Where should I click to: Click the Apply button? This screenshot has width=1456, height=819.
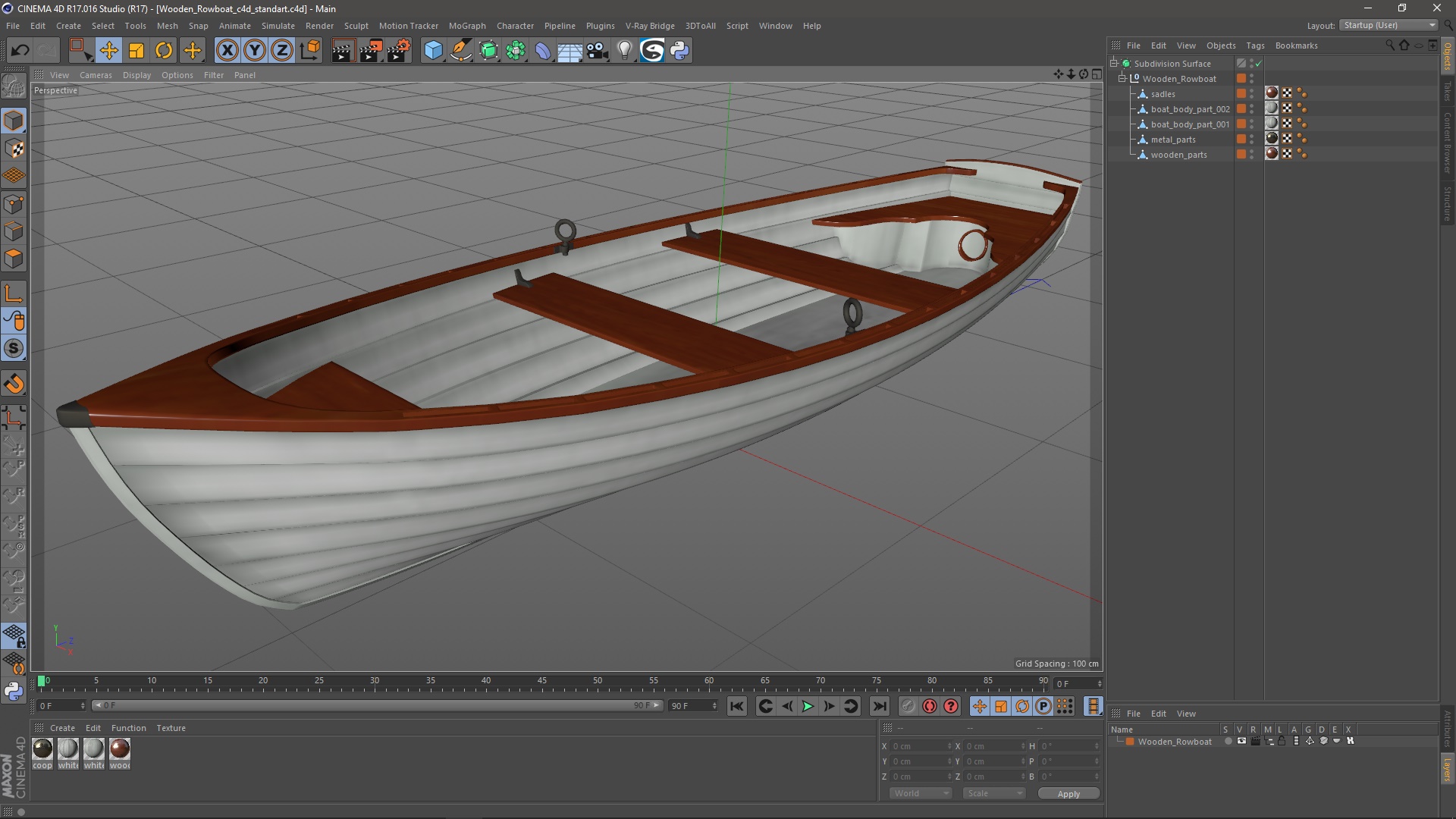1068,794
